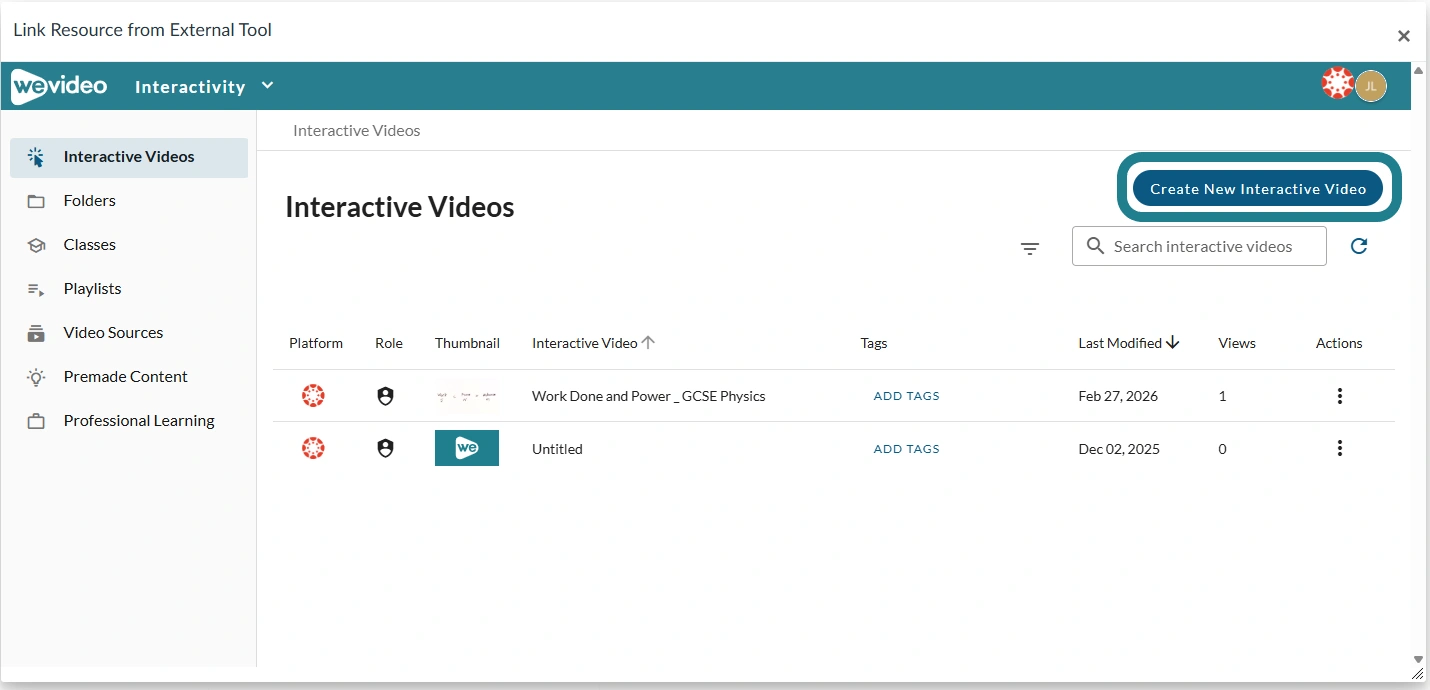Close the Link Resource from External Tool dialog
This screenshot has width=1430, height=690.
coord(1403,36)
